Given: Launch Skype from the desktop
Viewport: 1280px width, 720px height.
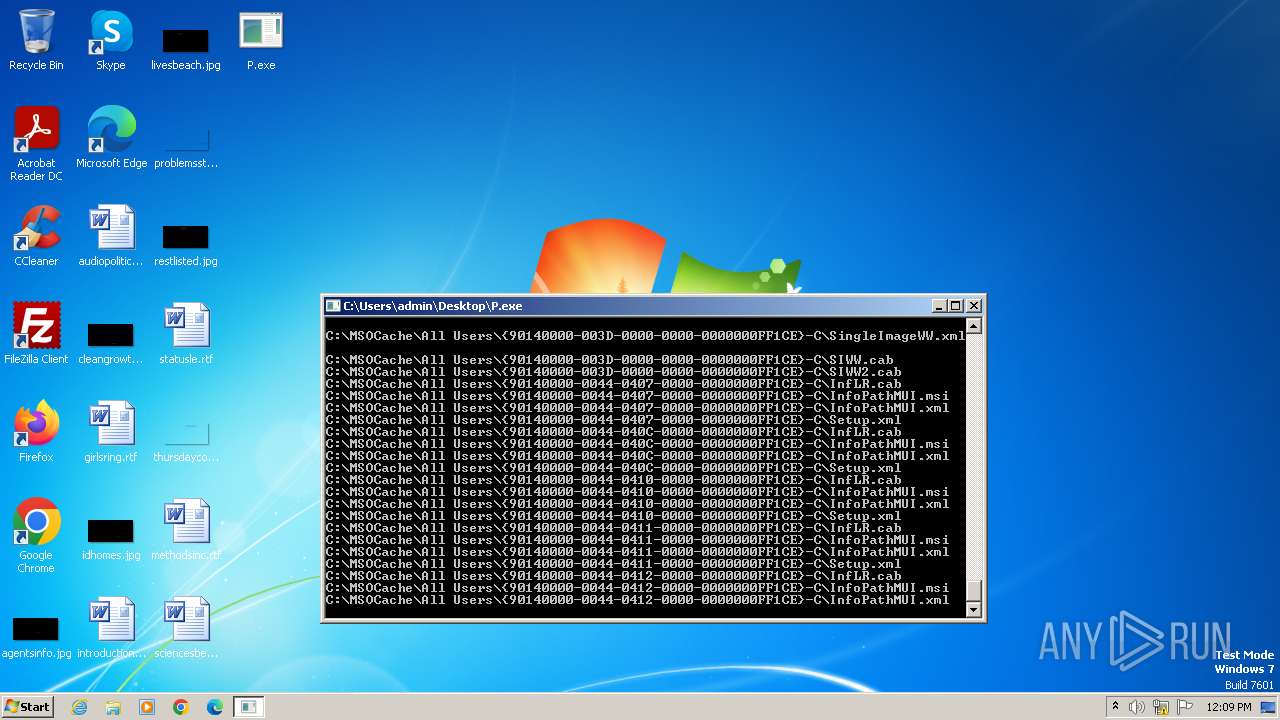Looking at the screenshot, I should tap(111, 40).
